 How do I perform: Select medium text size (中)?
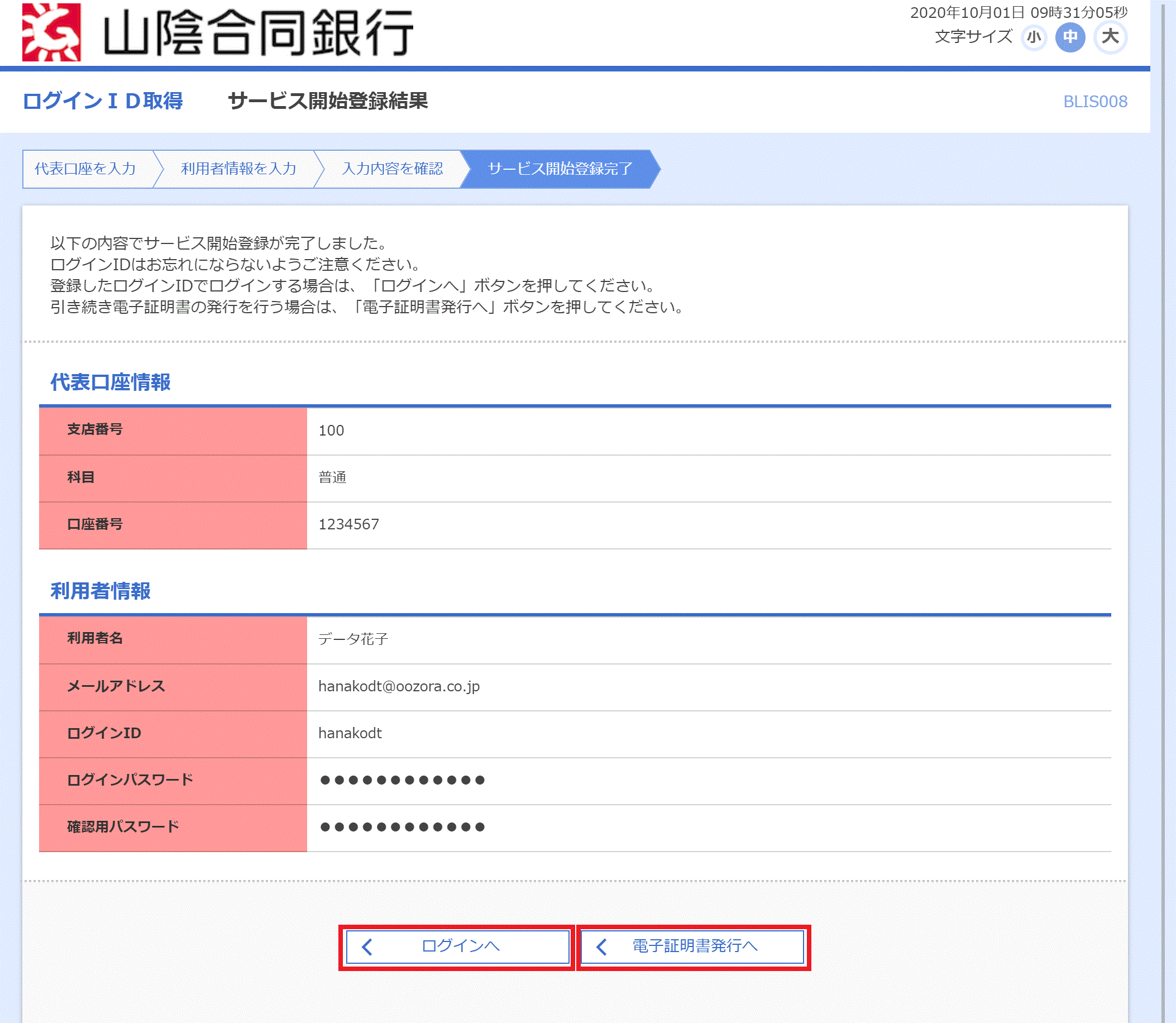pyautogui.click(x=1070, y=37)
